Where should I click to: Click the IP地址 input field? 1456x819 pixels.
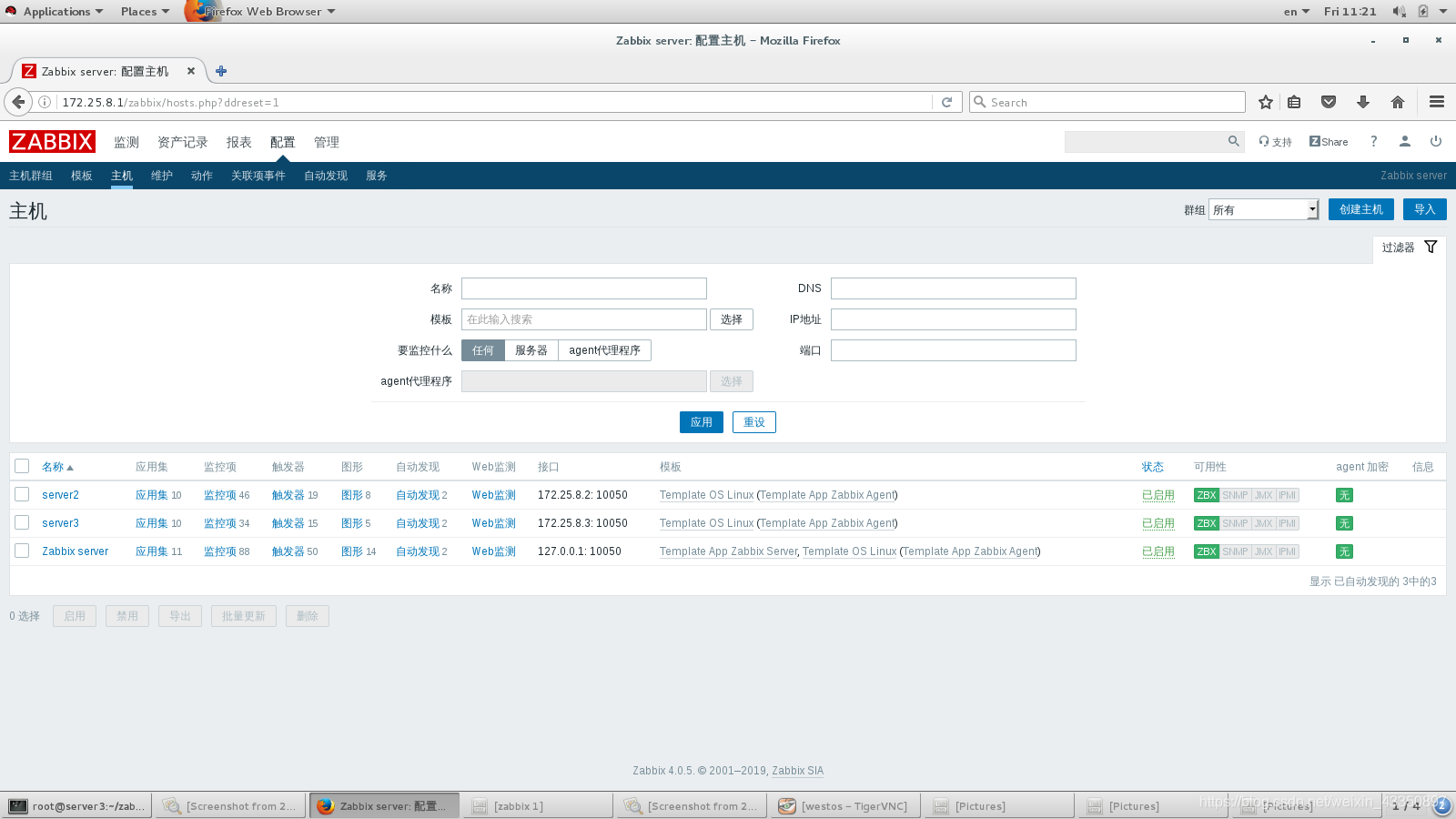coord(954,319)
